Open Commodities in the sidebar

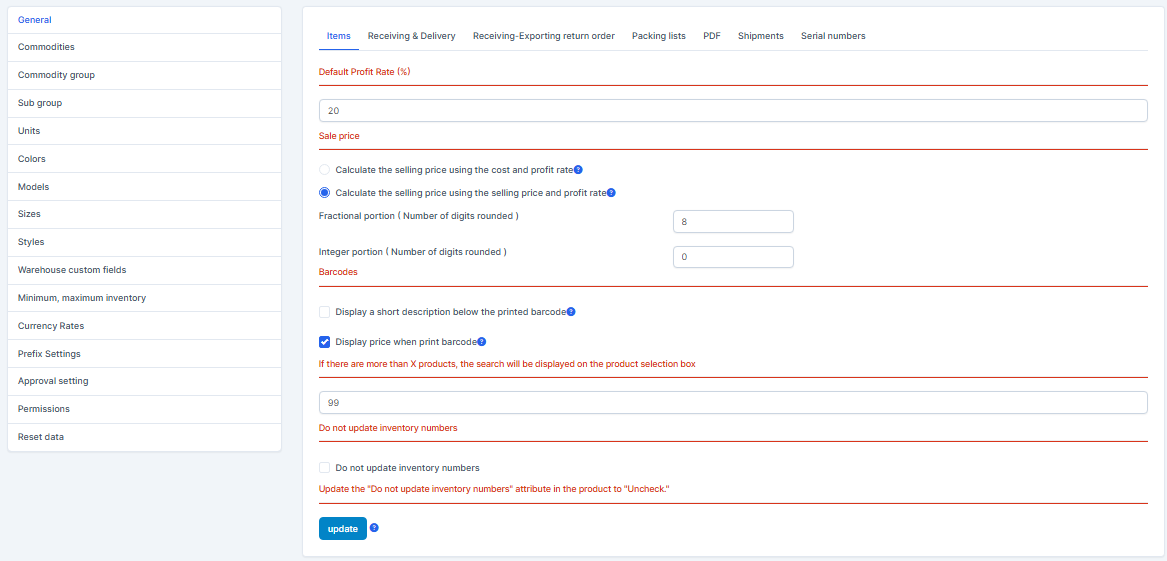coord(46,47)
